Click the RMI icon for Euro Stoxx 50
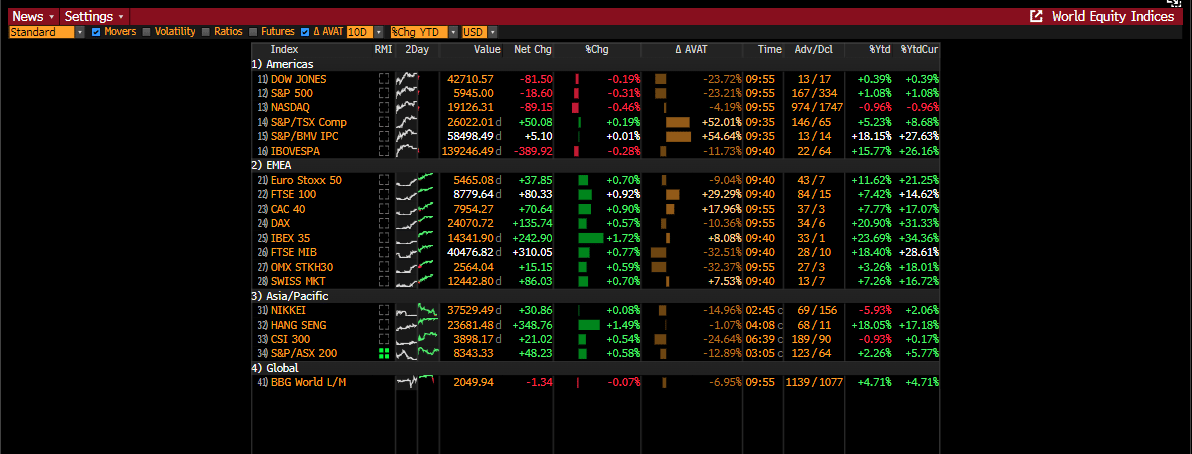This screenshot has width=1192, height=454. point(384,179)
